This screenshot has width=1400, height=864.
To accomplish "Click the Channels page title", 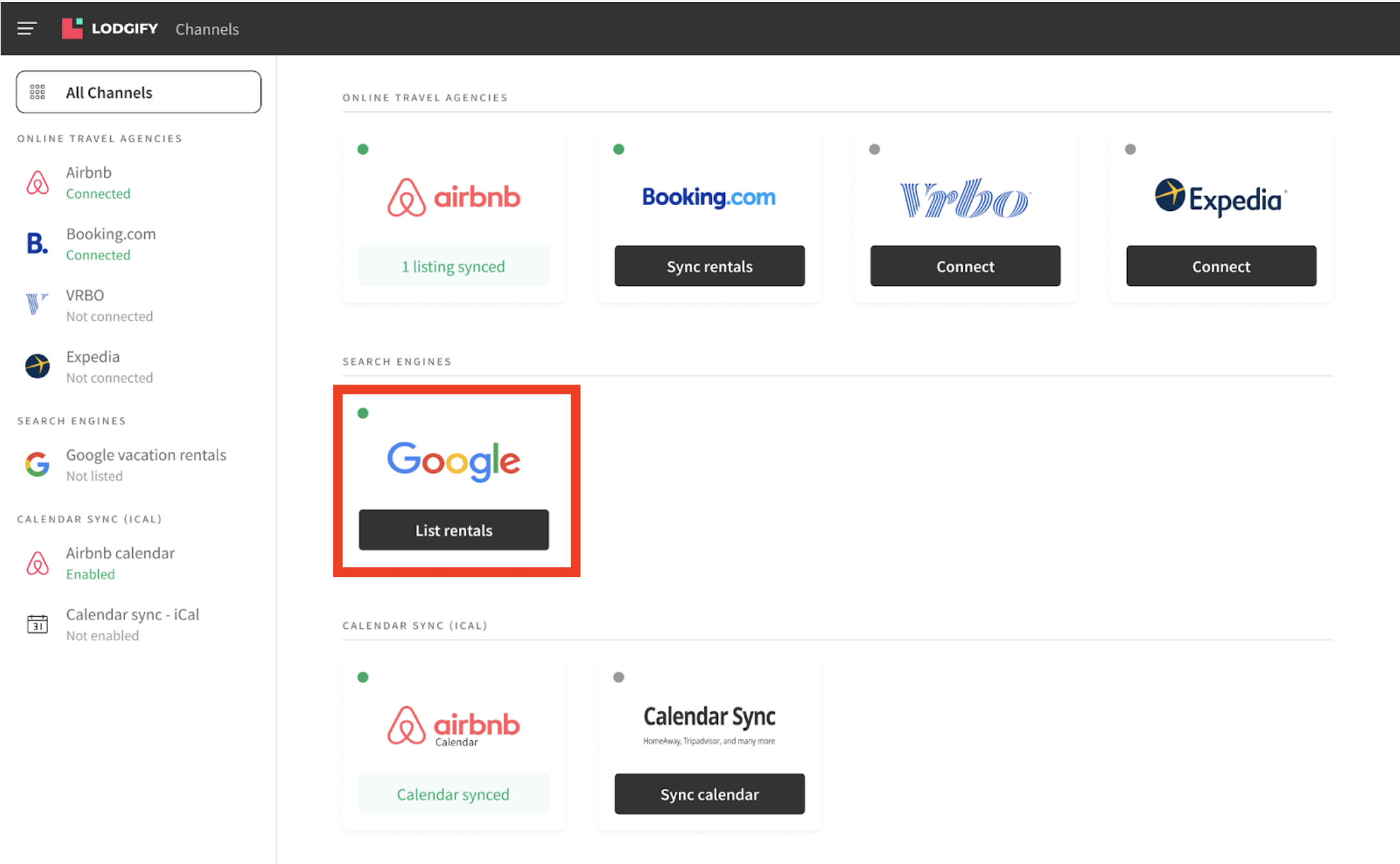I will 207,29.
